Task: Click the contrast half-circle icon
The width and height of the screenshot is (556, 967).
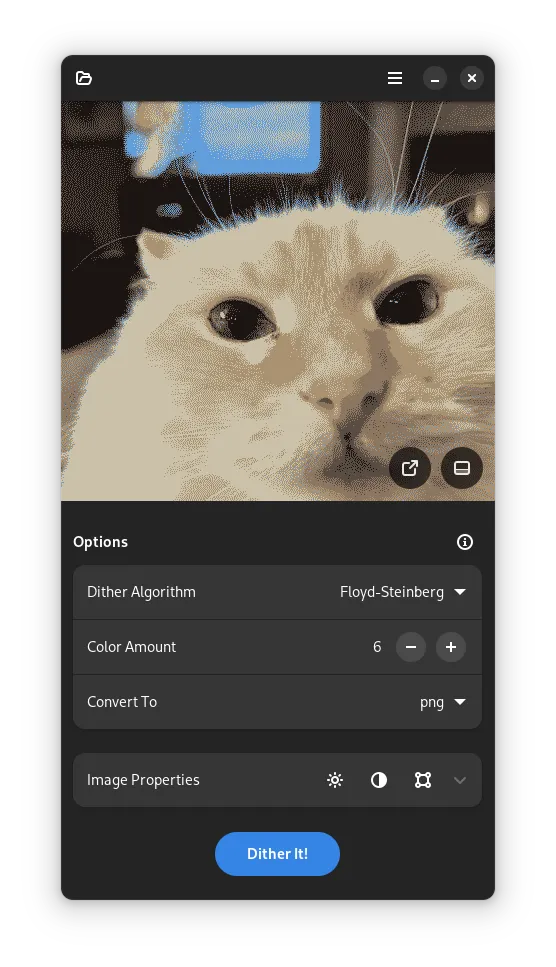Action: [378, 780]
